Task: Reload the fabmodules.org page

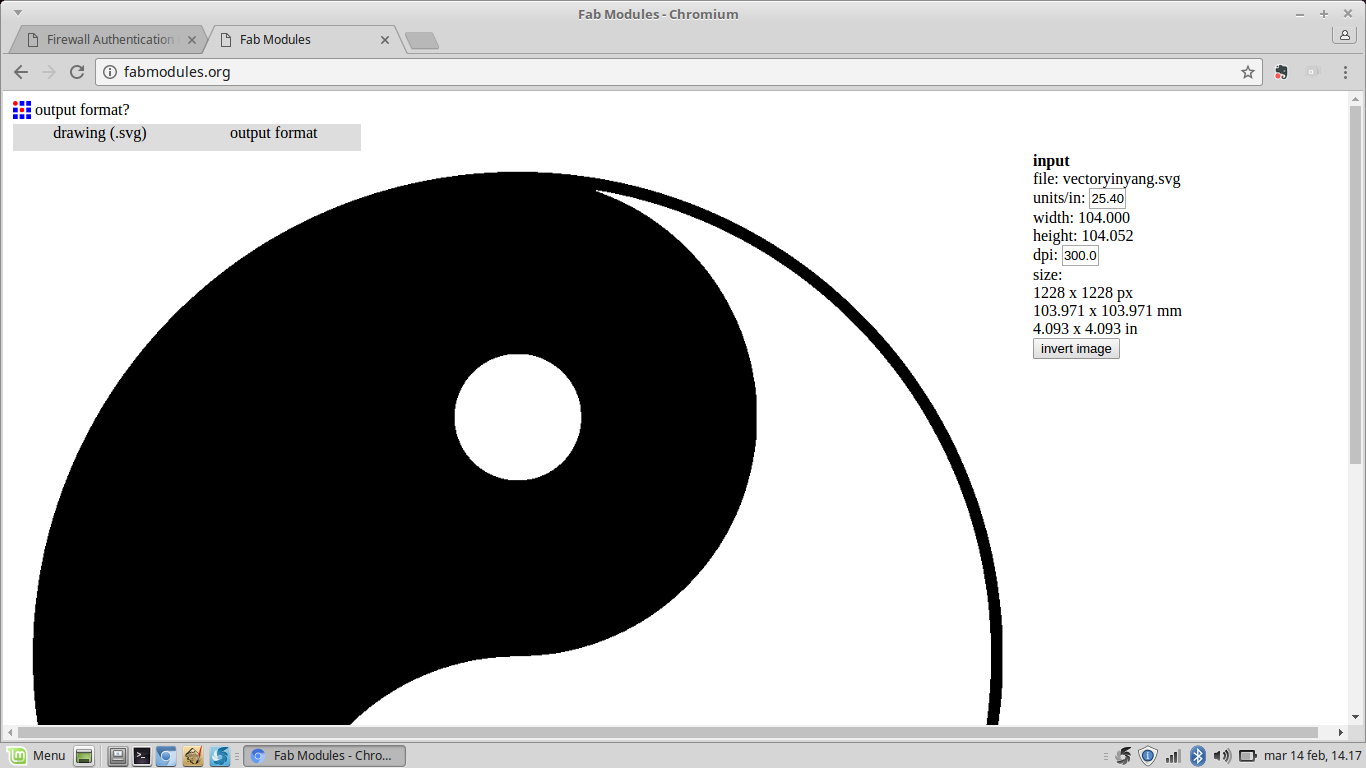Action: [x=77, y=72]
